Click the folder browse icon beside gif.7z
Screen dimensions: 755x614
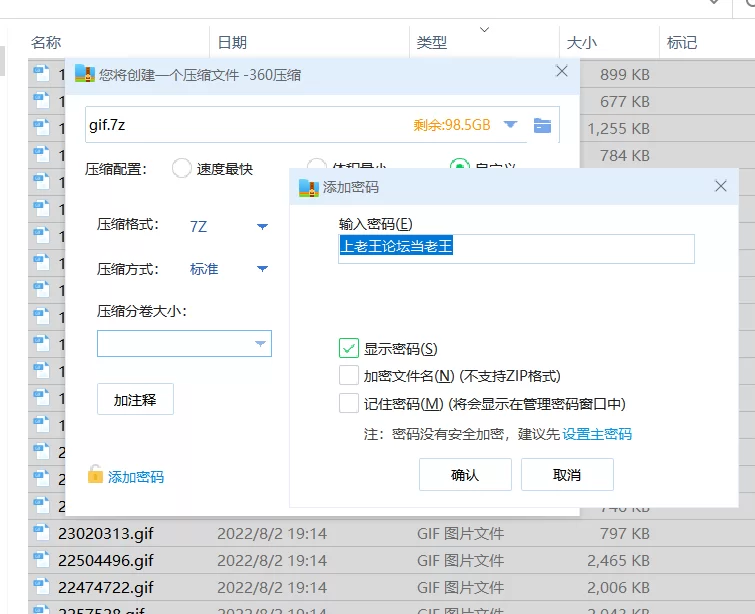pos(542,125)
